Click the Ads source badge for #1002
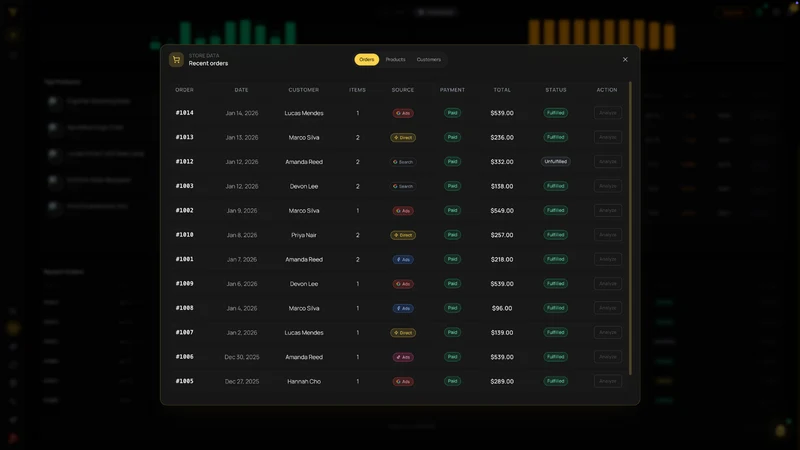 point(403,211)
